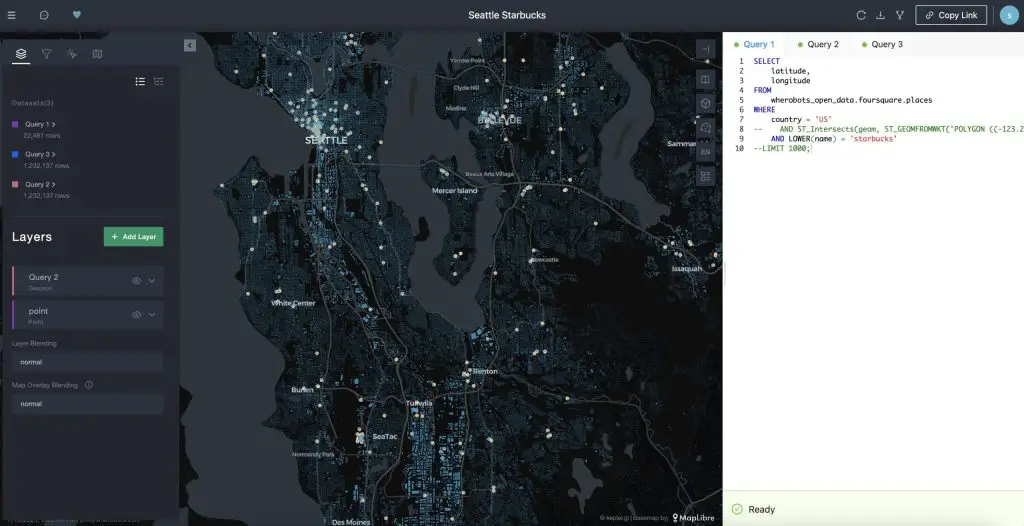Image resolution: width=1024 pixels, height=526 pixels.
Task: Toggle visibility of point layer
Action: tap(136, 315)
